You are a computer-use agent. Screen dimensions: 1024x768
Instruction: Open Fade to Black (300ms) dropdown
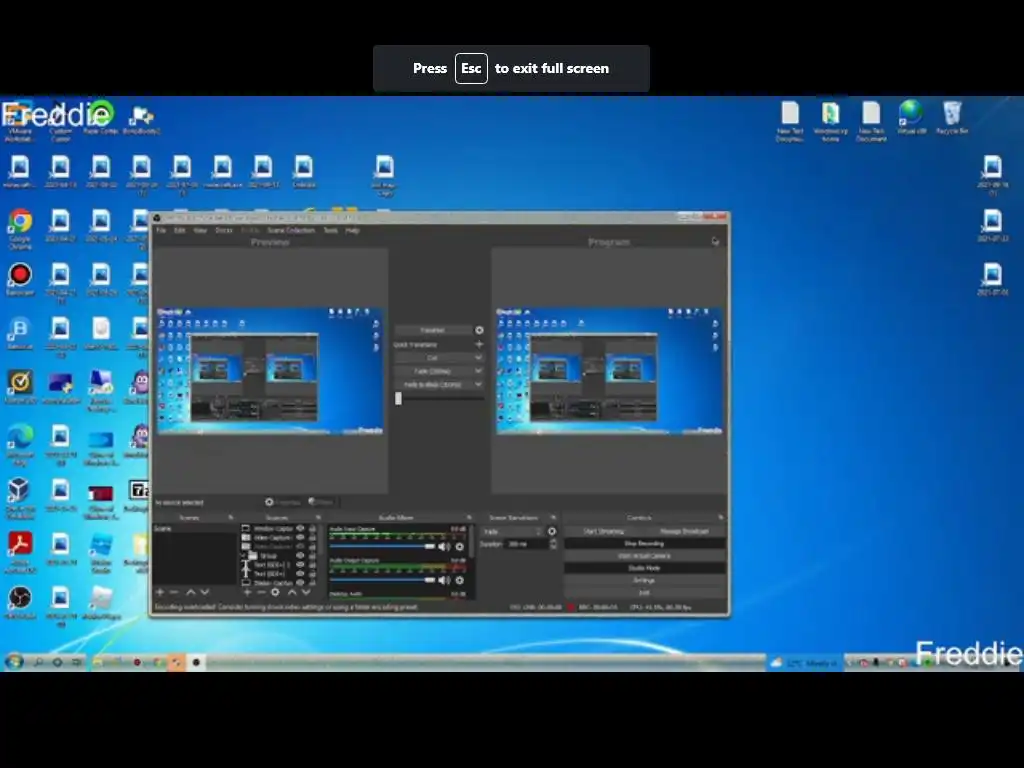[x=478, y=385]
